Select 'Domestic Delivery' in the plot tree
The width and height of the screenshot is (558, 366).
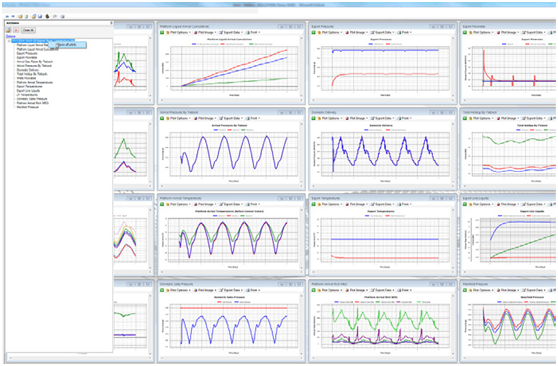point(28,70)
